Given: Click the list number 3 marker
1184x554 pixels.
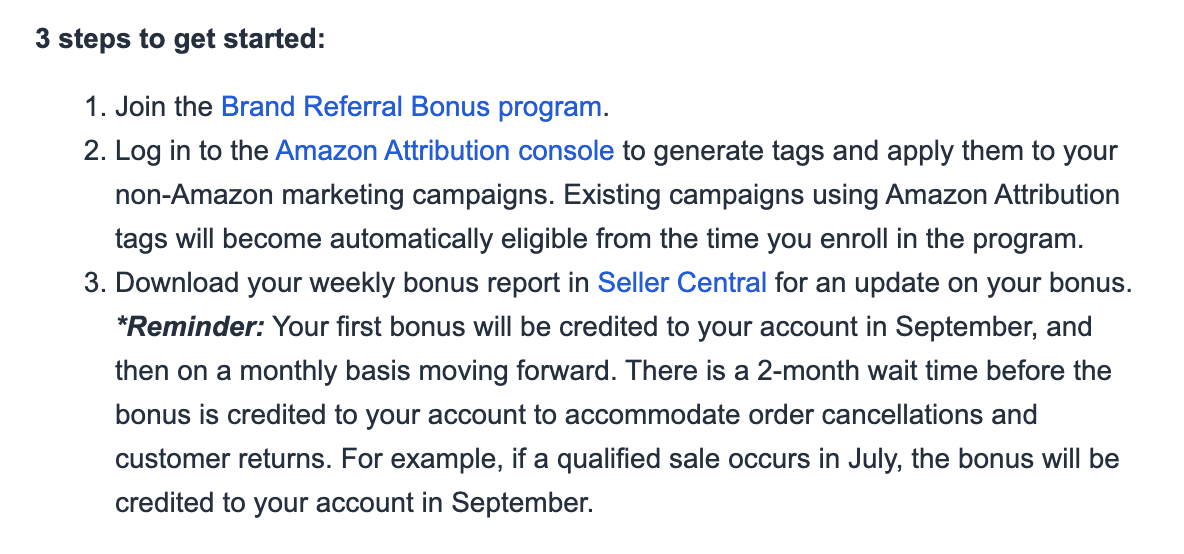Looking at the screenshot, I should 96,283.
